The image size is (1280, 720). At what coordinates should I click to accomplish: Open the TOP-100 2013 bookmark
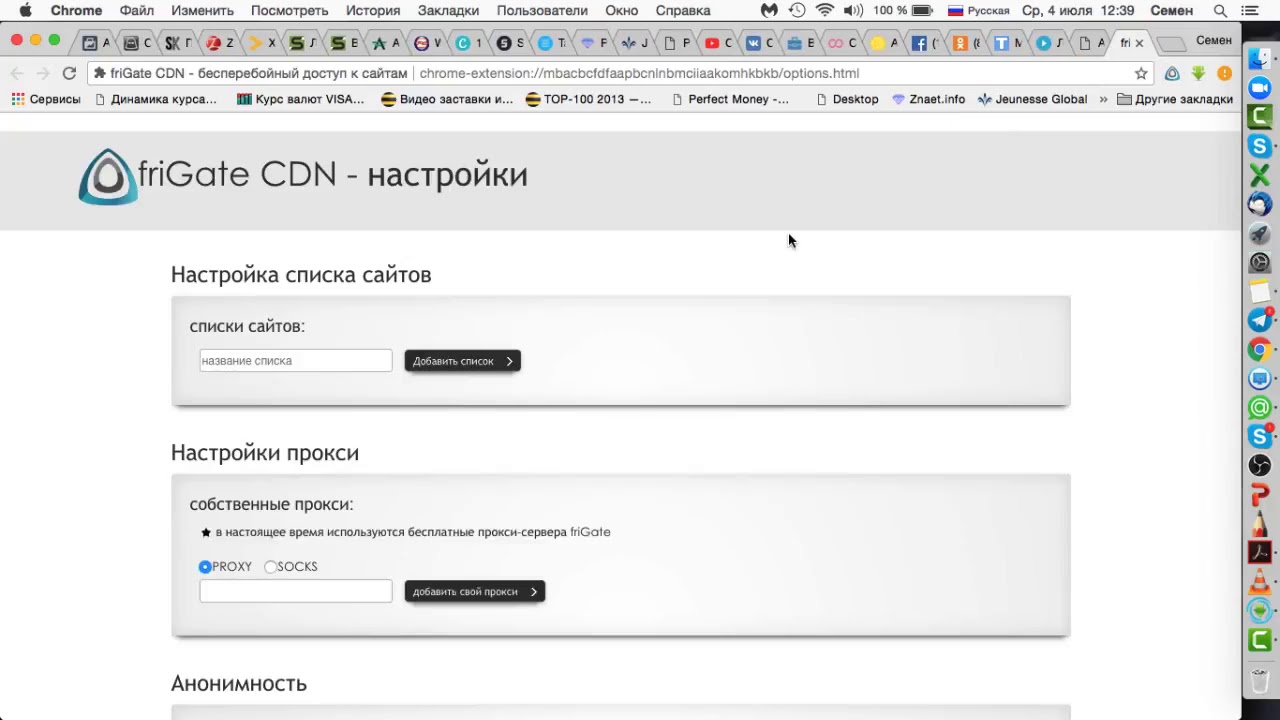click(588, 99)
